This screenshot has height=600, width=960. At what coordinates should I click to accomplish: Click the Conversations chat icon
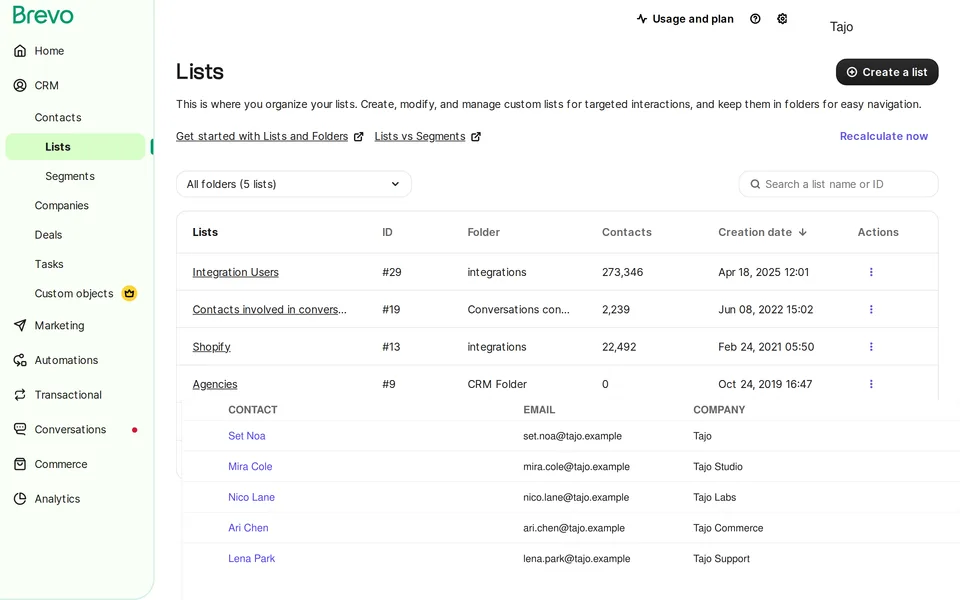pos(20,429)
